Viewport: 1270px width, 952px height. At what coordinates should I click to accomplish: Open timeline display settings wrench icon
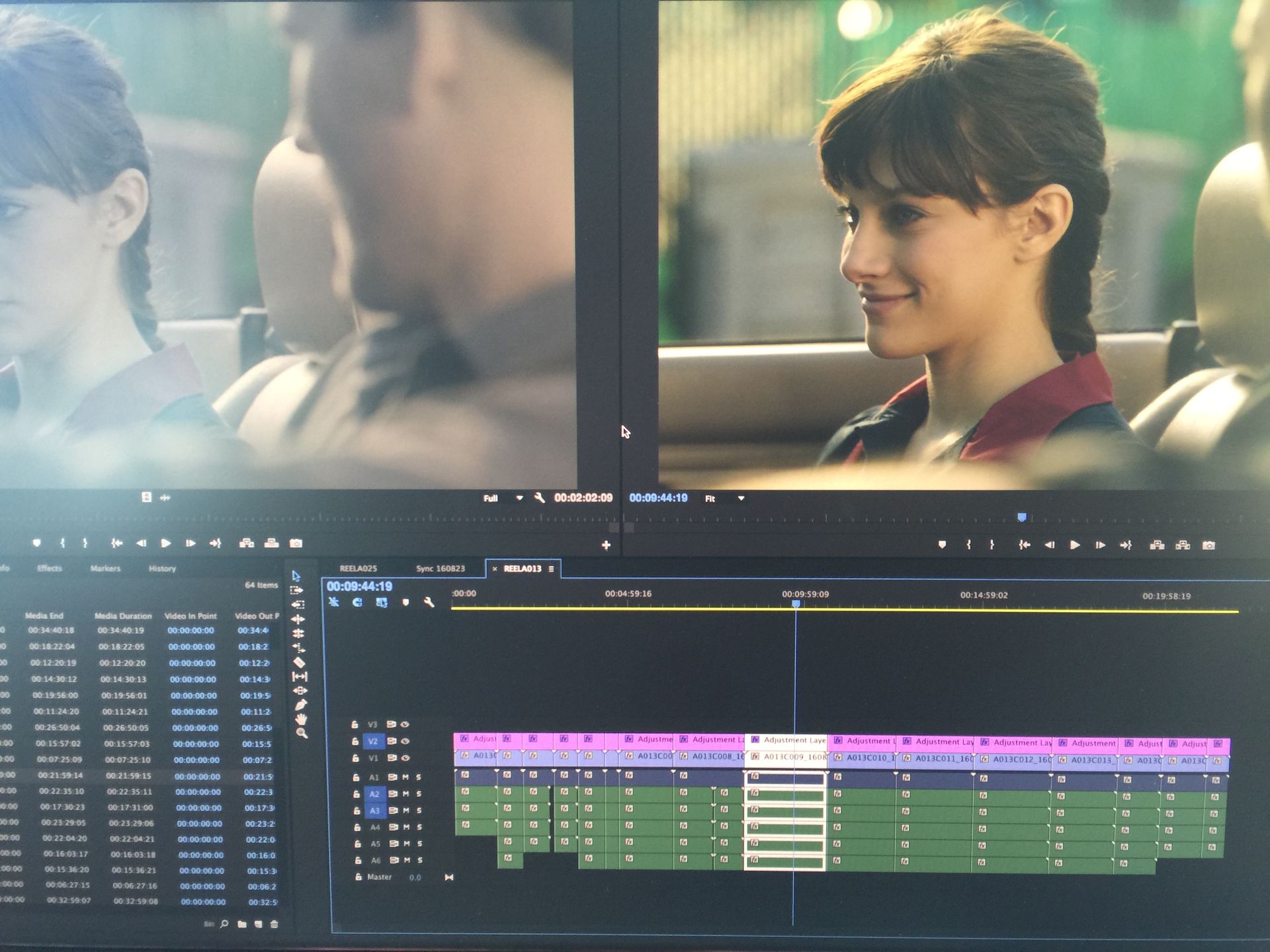(429, 602)
